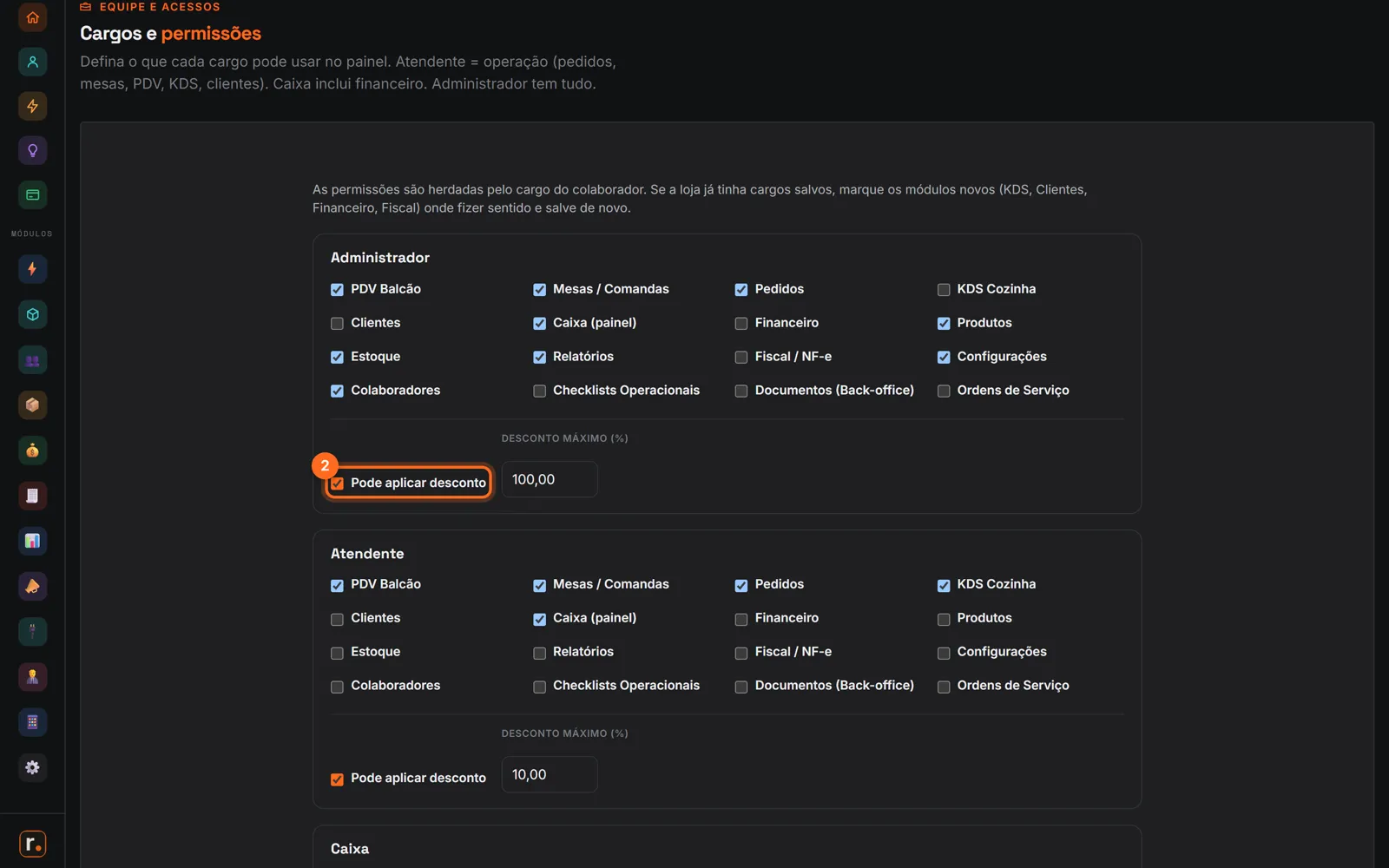Screen dimensions: 1389x868
Task: Open the money bag module icon
Action: (32, 450)
